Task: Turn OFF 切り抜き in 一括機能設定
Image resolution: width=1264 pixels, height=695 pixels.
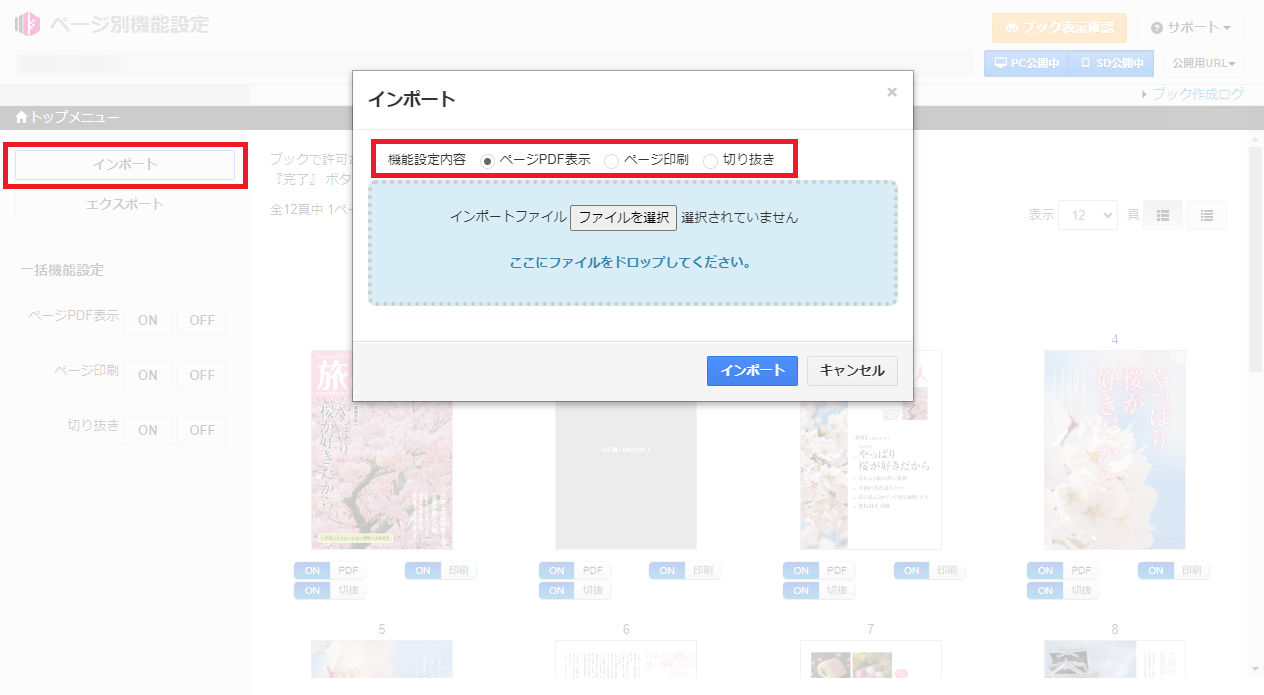Action: click(x=200, y=430)
